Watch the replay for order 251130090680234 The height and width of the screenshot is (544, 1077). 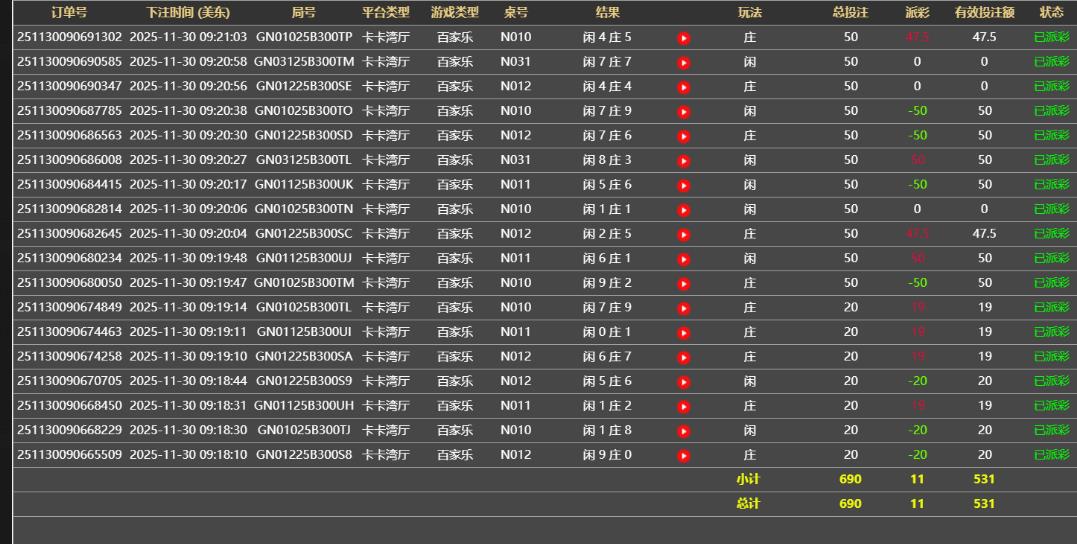point(684,259)
